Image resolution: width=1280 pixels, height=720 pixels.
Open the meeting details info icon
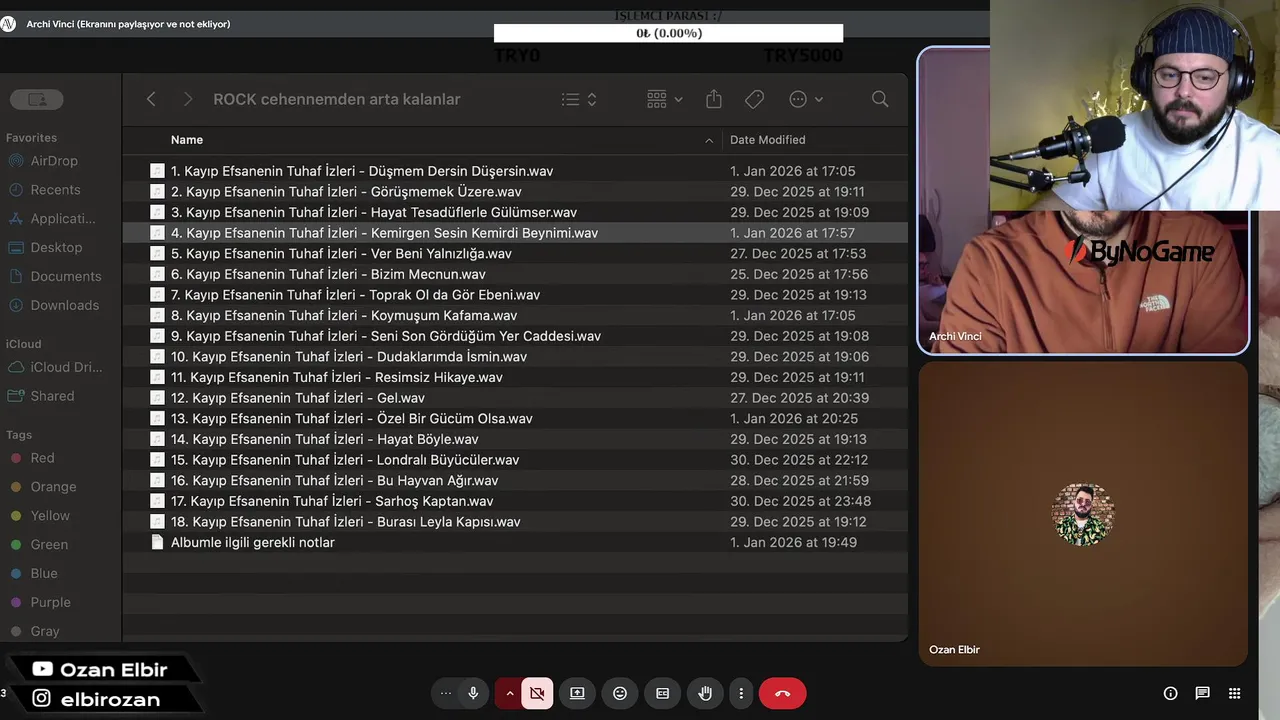pyautogui.click(x=1170, y=693)
